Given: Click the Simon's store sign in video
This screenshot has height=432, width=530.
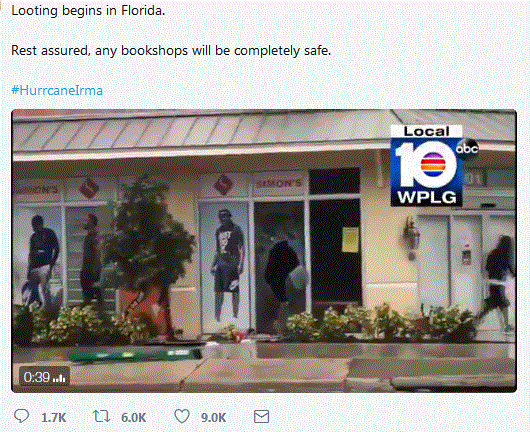Looking at the screenshot, I should pyautogui.click(x=279, y=184).
